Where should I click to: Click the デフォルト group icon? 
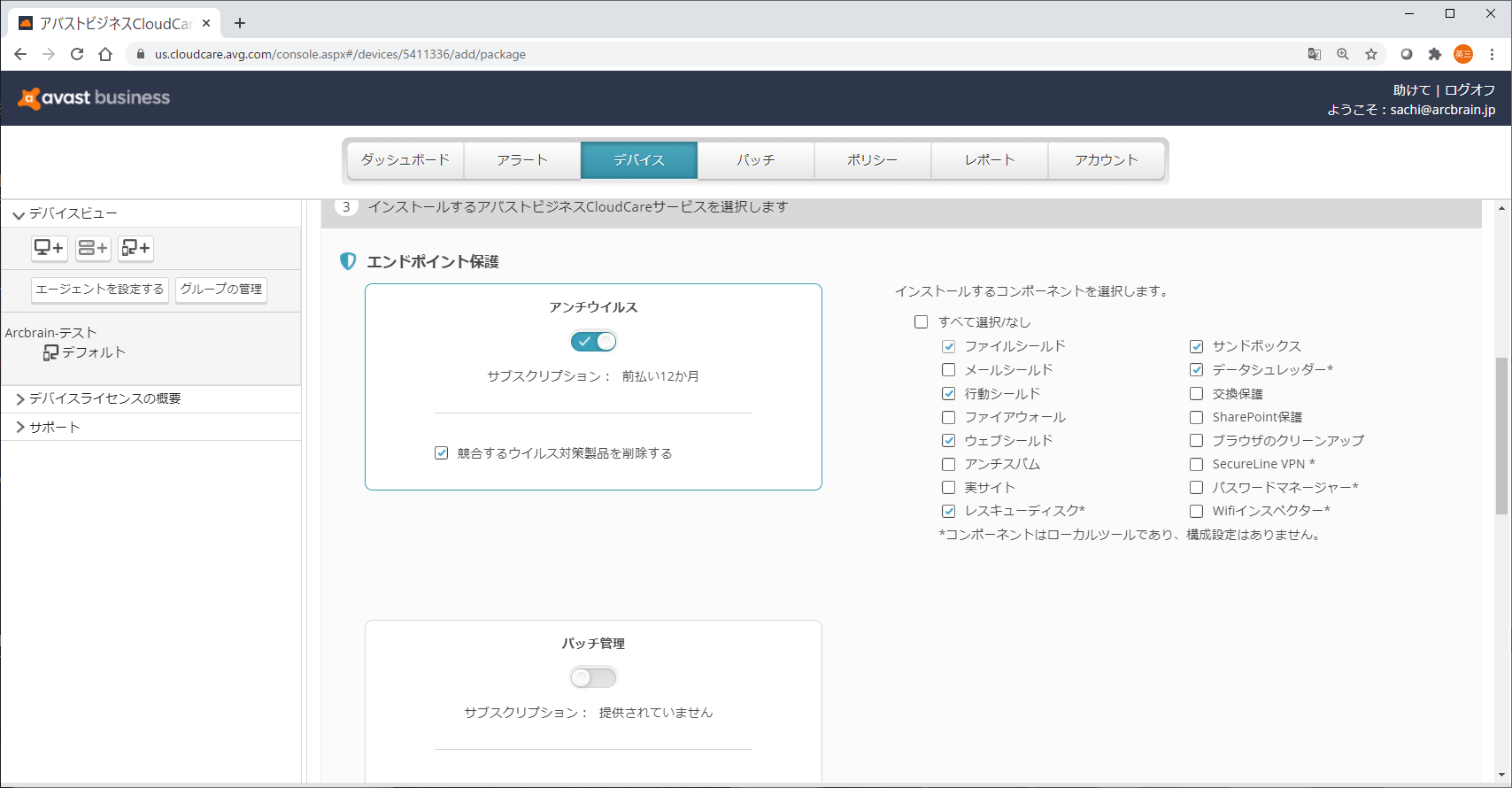tap(50, 352)
